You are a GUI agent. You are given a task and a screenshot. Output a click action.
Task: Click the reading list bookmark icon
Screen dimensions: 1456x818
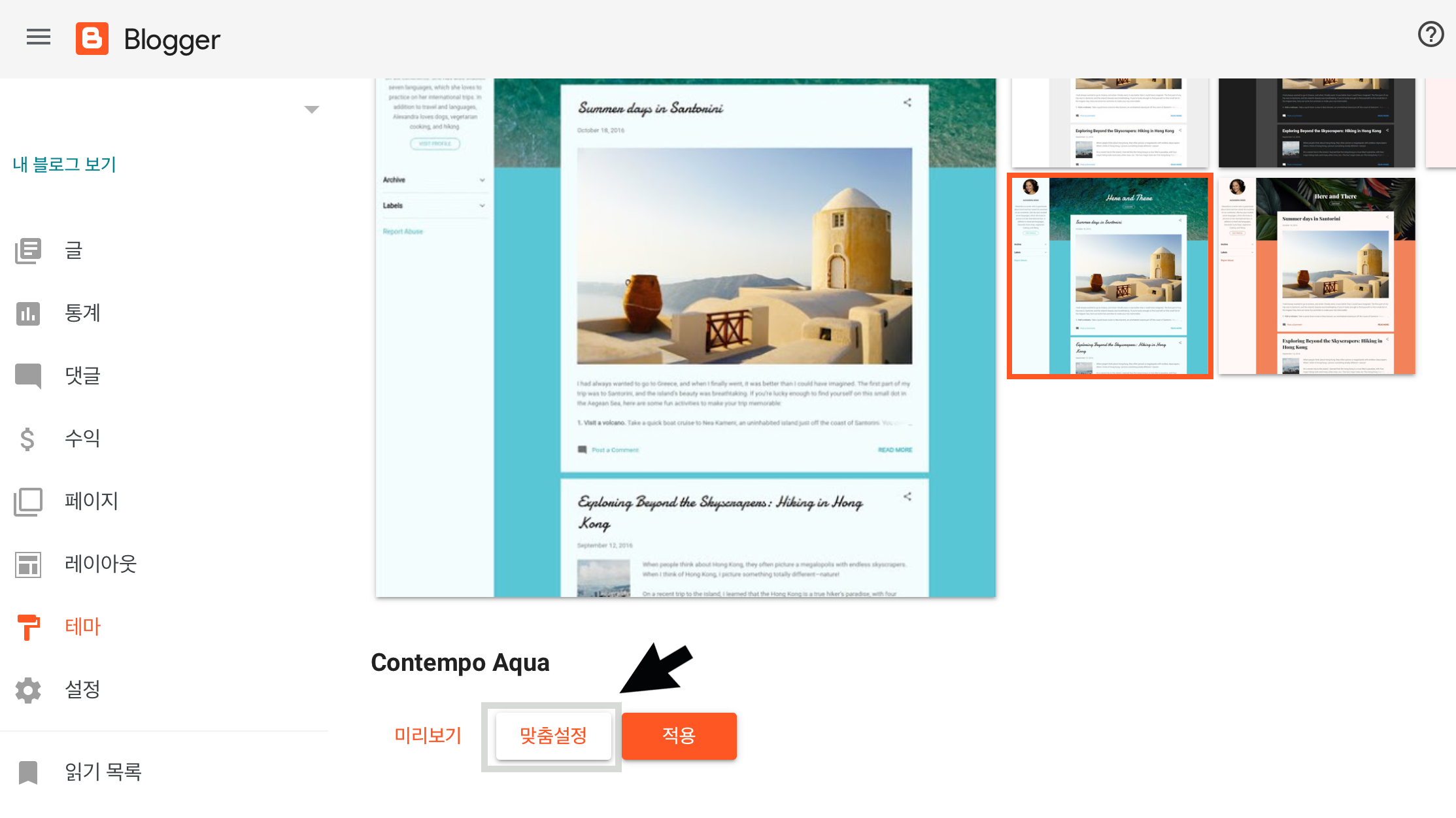click(x=28, y=772)
